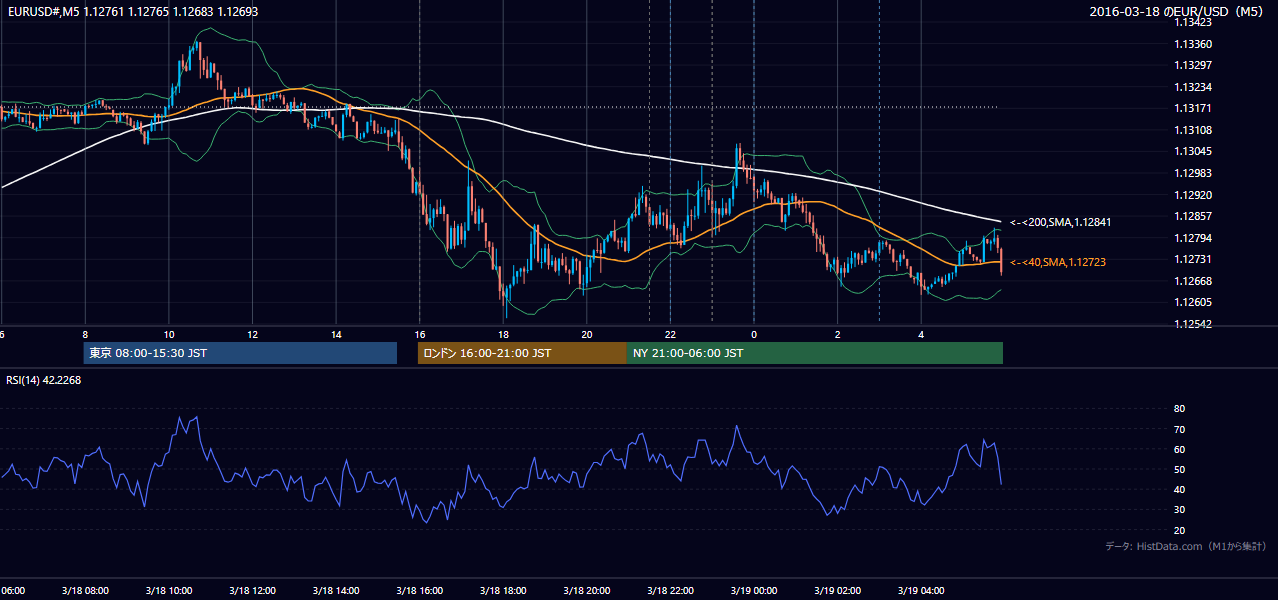Click RSI scale value 40
The height and width of the screenshot is (600, 1278).
pos(1180,489)
